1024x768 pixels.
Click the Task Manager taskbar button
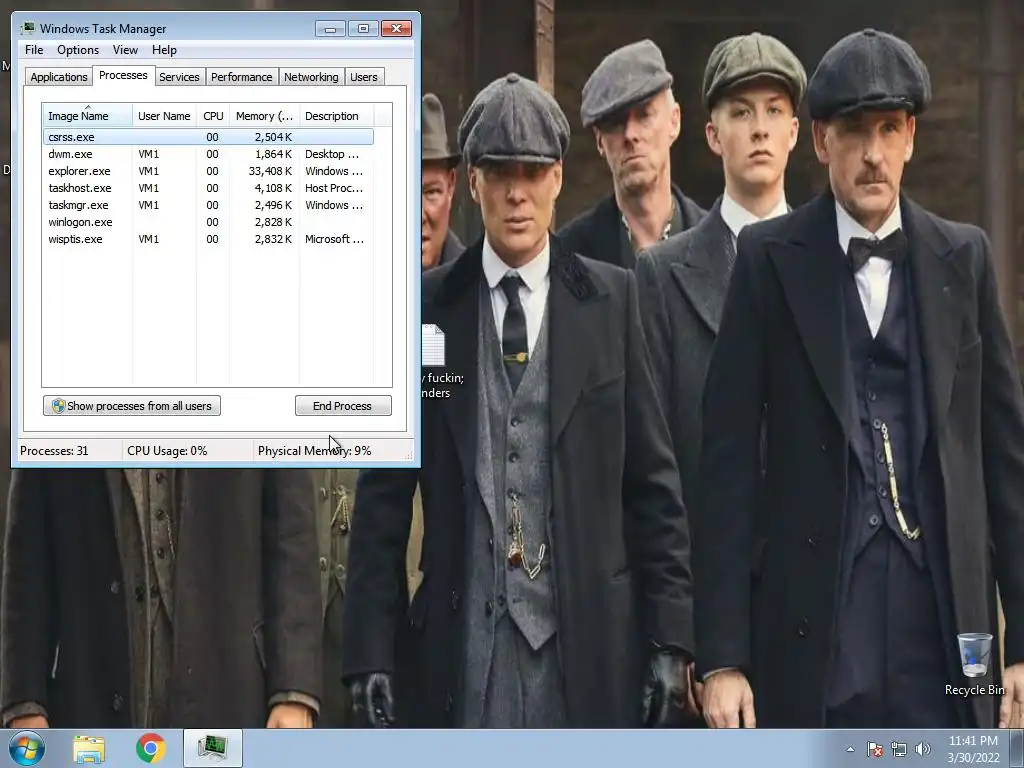(213, 748)
